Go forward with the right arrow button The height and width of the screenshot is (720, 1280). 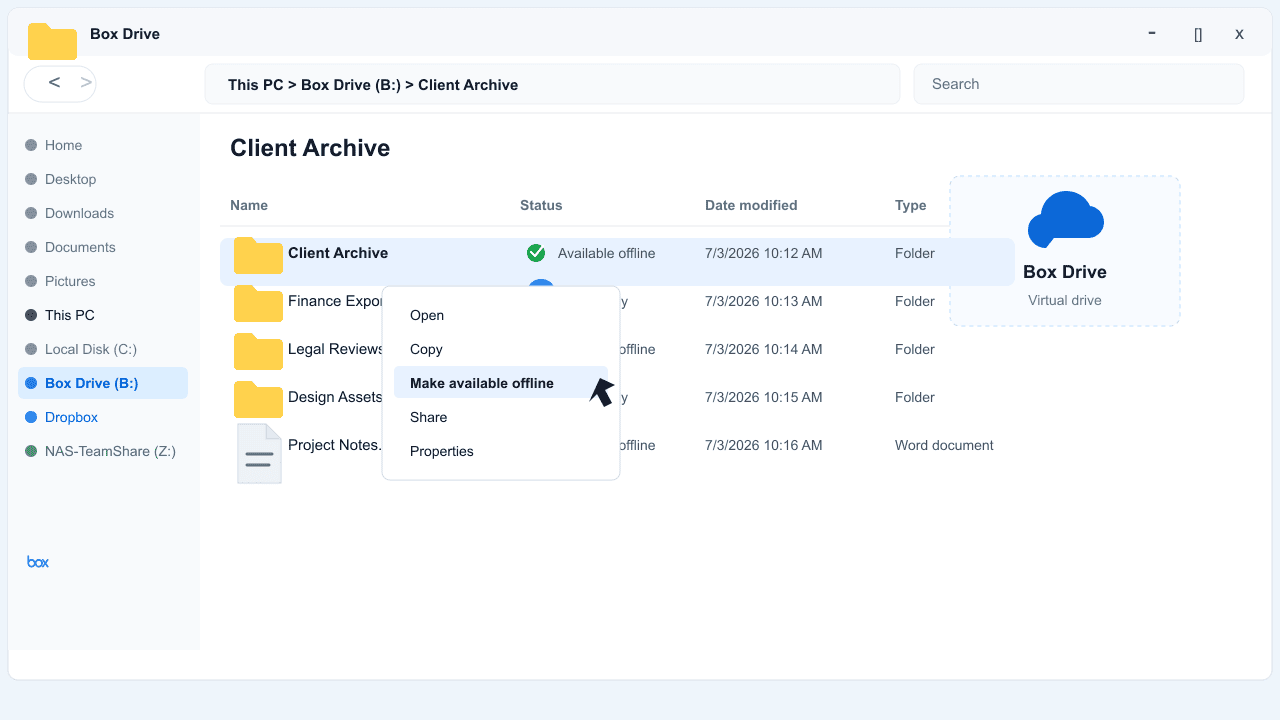coord(86,83)
